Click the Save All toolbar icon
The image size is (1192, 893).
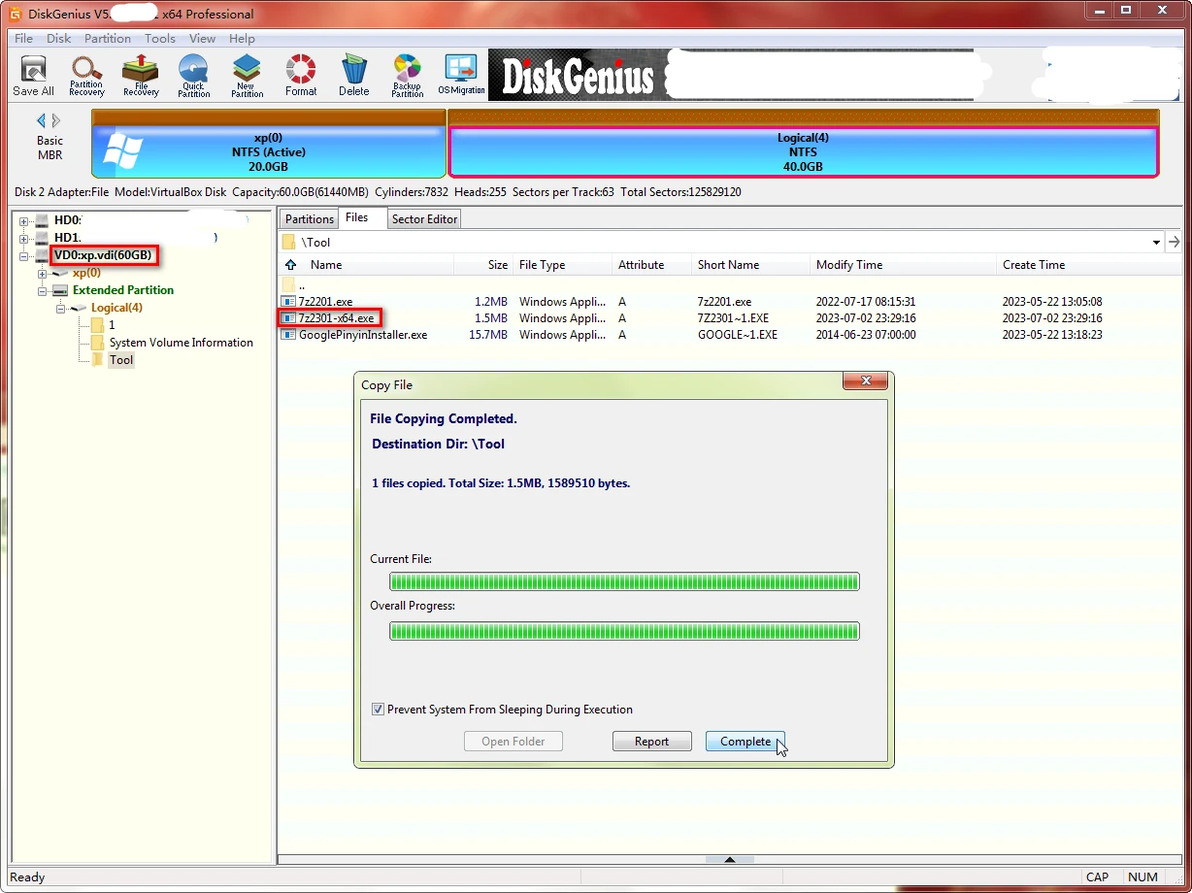(x=33, y=75)
